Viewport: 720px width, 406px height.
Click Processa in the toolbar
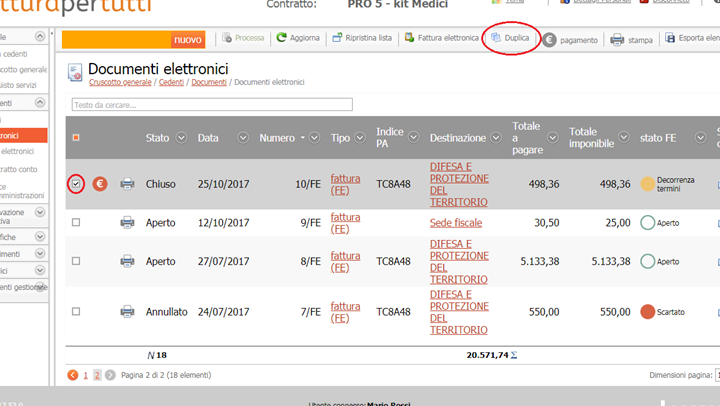point(243,38)
